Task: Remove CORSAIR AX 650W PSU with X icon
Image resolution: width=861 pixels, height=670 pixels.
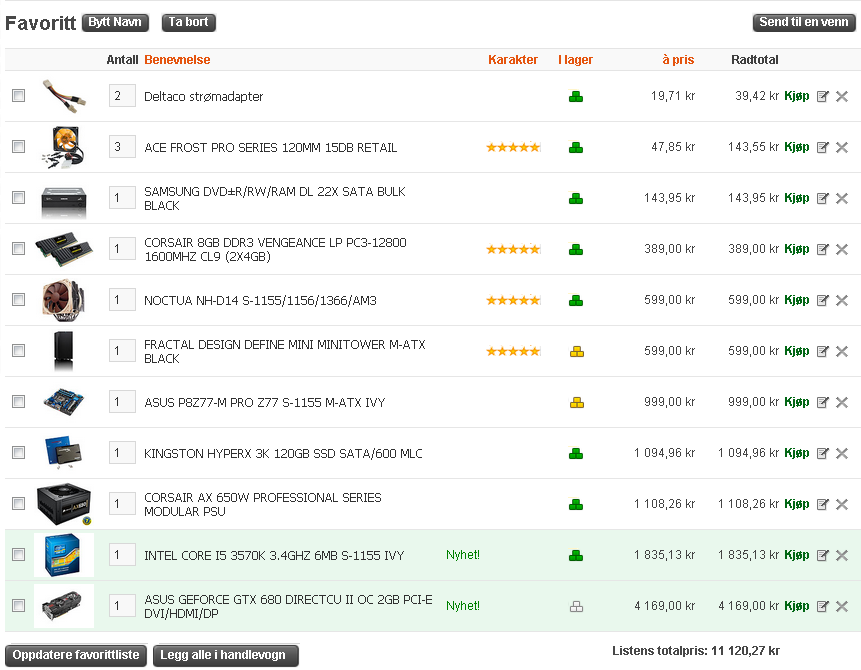Action: (842, 504)
